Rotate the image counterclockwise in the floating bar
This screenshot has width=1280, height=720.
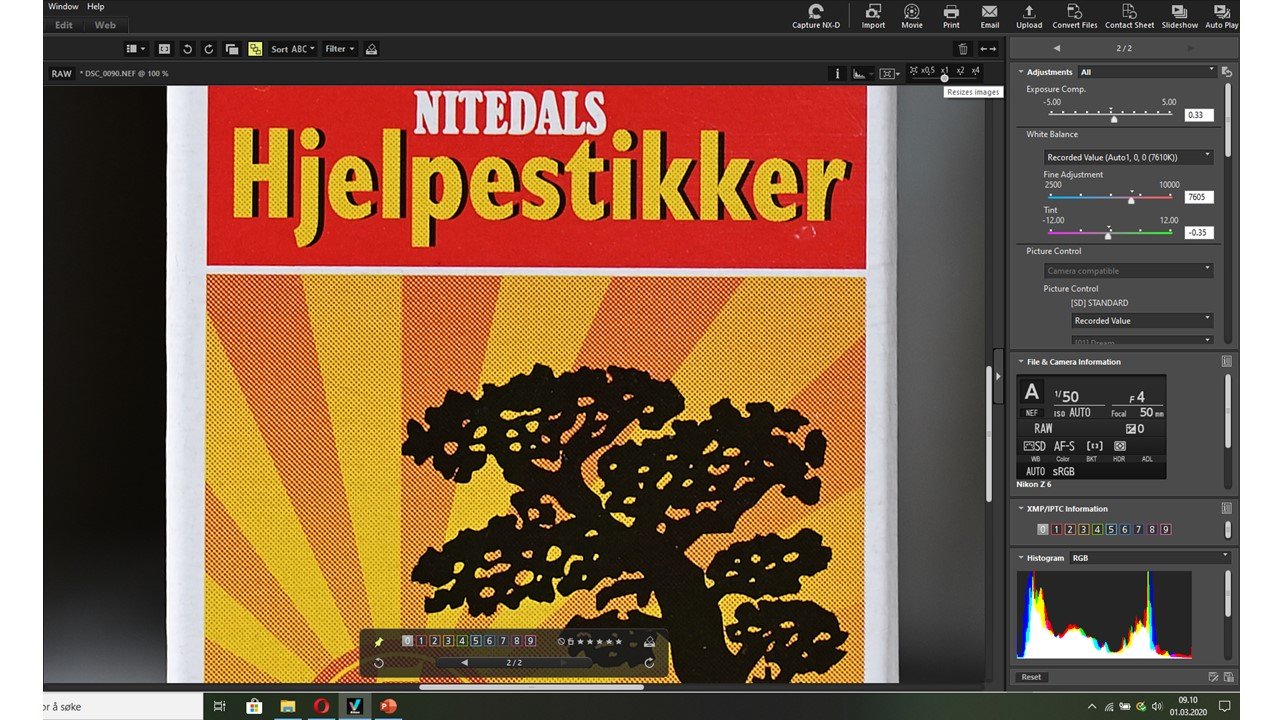tap(379, 663)
